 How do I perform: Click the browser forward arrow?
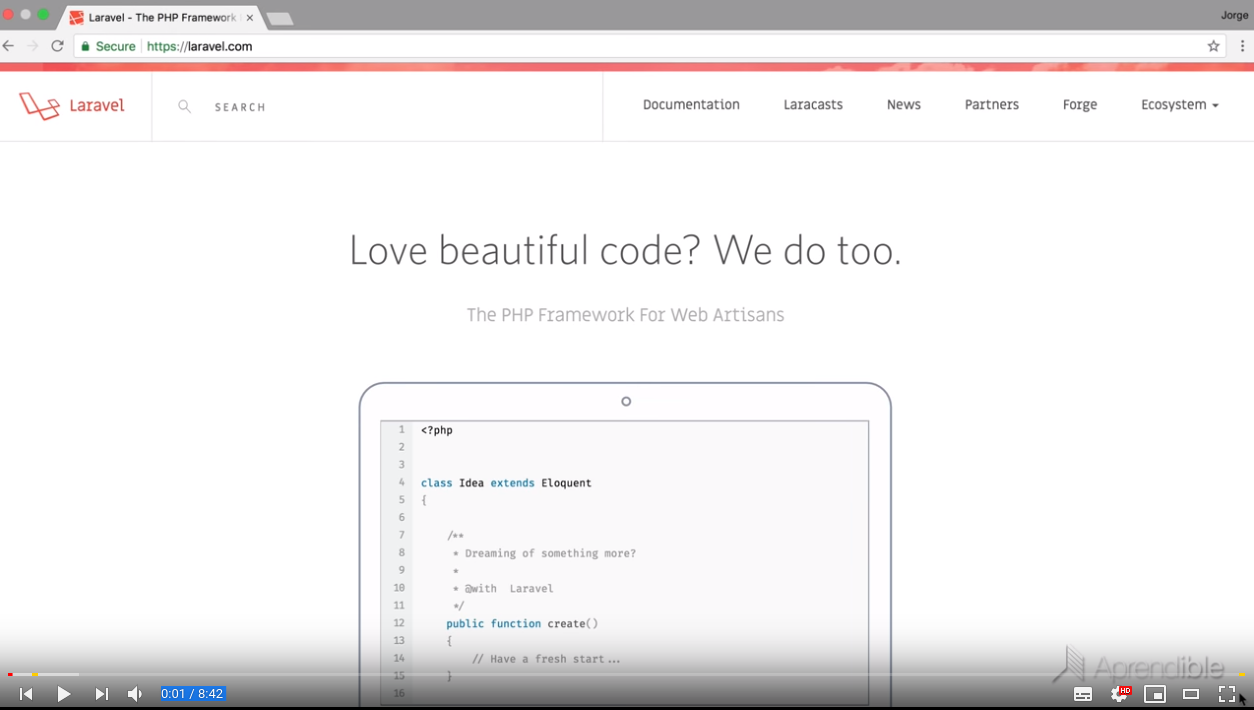(x=33, y=46)
